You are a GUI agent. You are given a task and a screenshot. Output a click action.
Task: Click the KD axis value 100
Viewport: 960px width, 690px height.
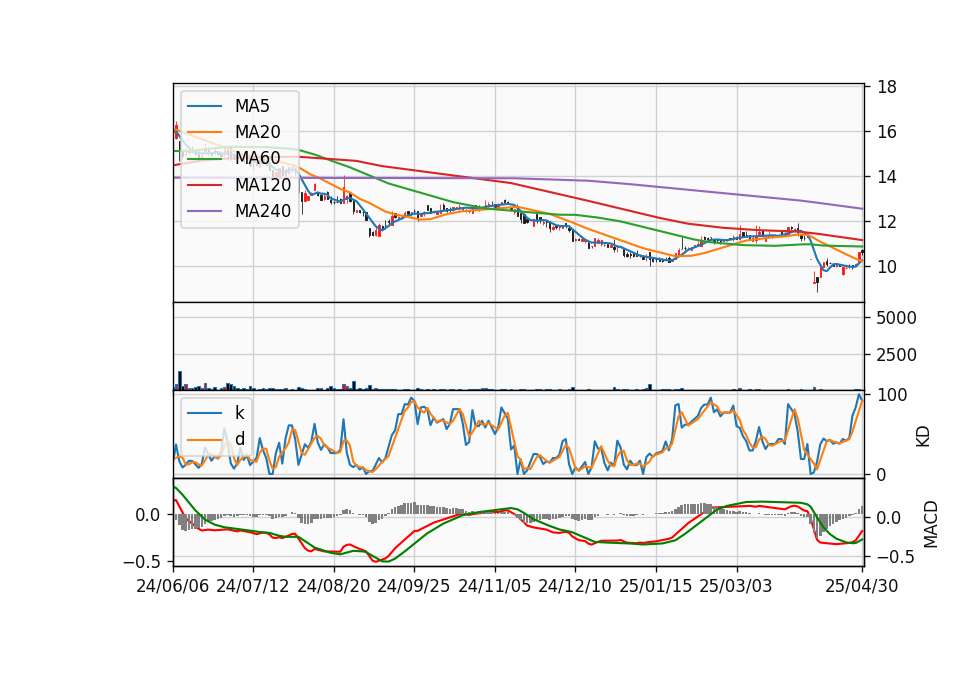tap(892, 395)
